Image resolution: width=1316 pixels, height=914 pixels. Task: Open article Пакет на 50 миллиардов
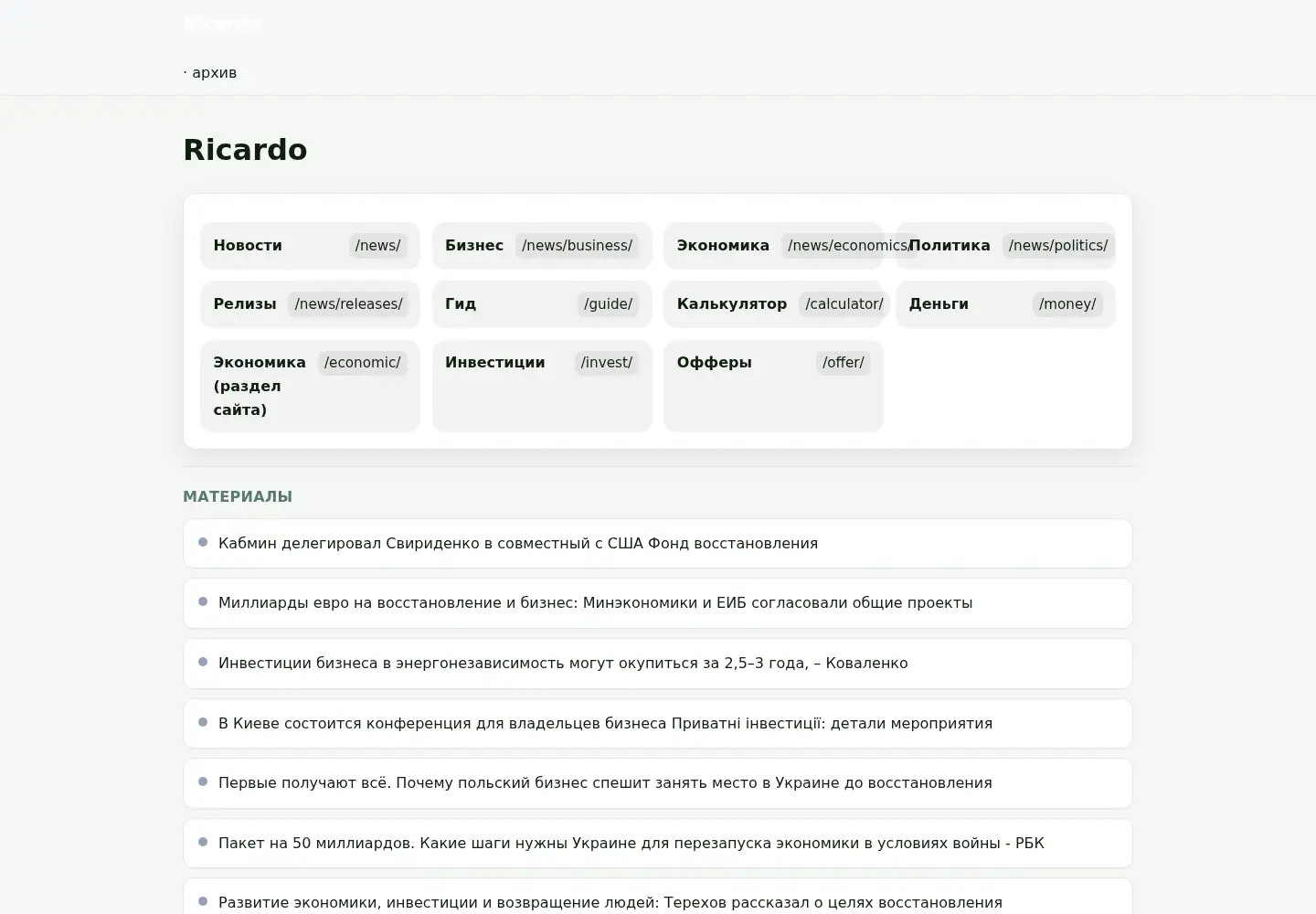(658, 844)
